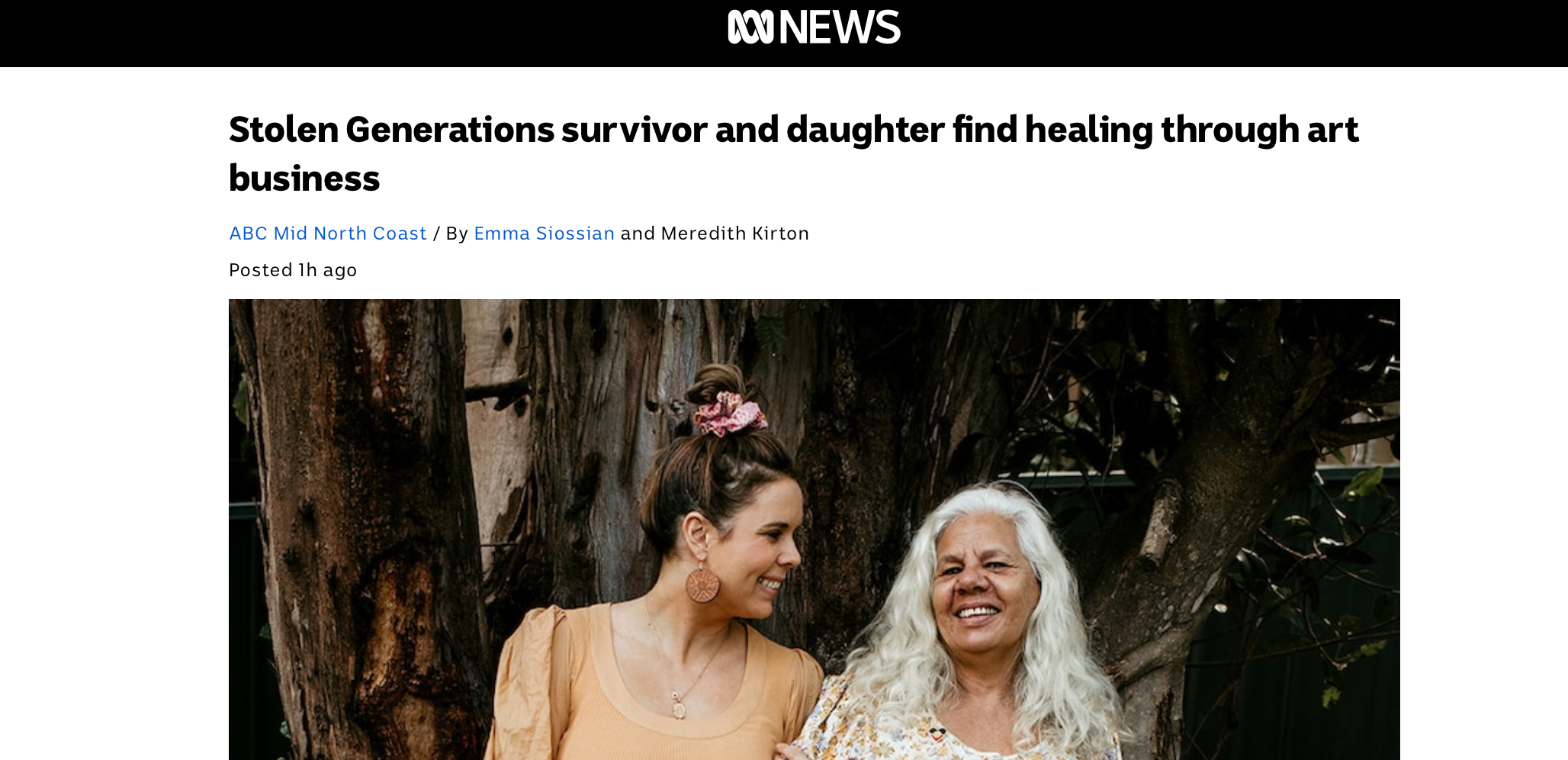Click the "Posted 1h ago" timestamp

coord(293,270)
